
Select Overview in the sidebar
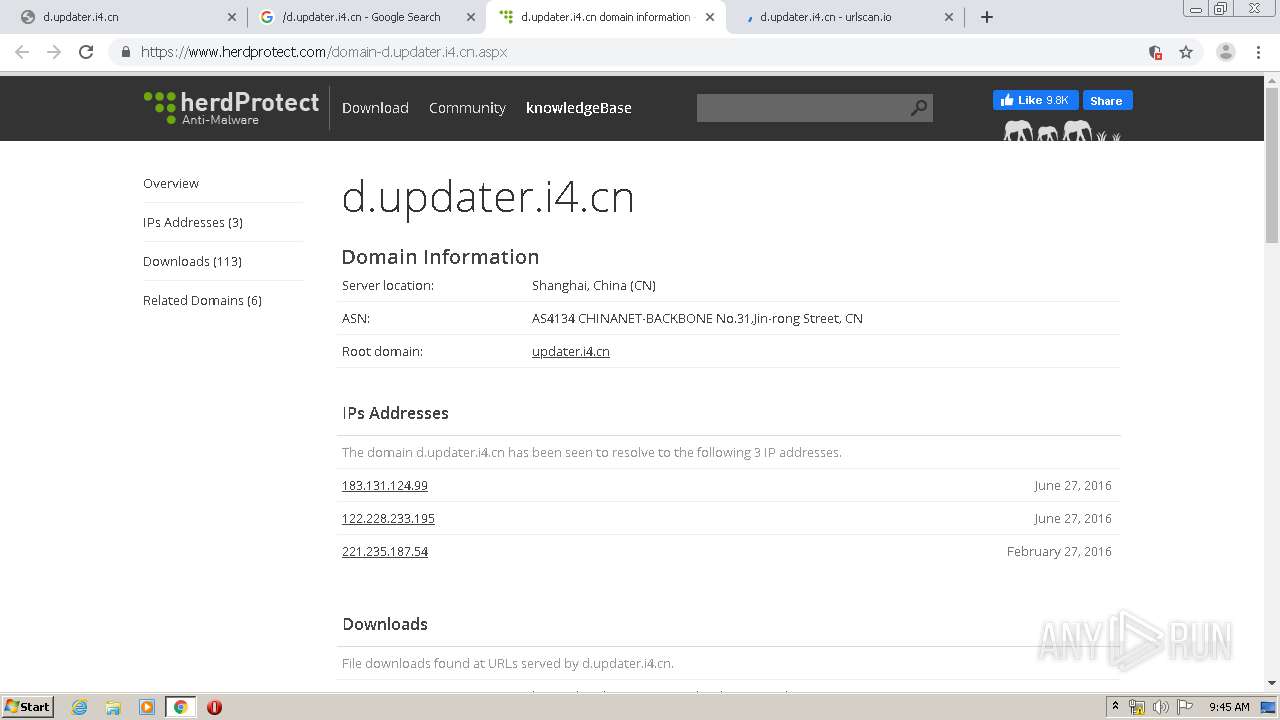[171, 183]
